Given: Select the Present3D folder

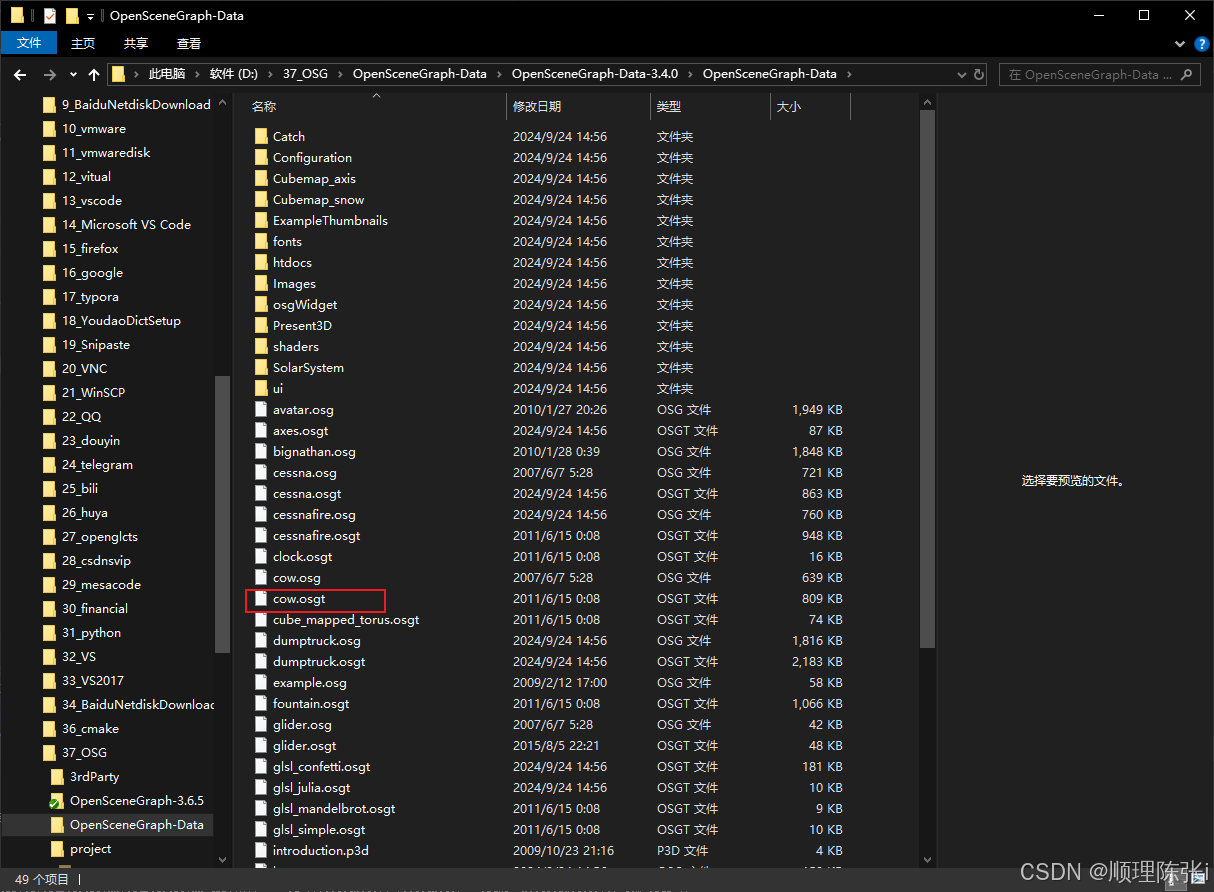Looking at the screenshot, I should click(x=302, y=325).
